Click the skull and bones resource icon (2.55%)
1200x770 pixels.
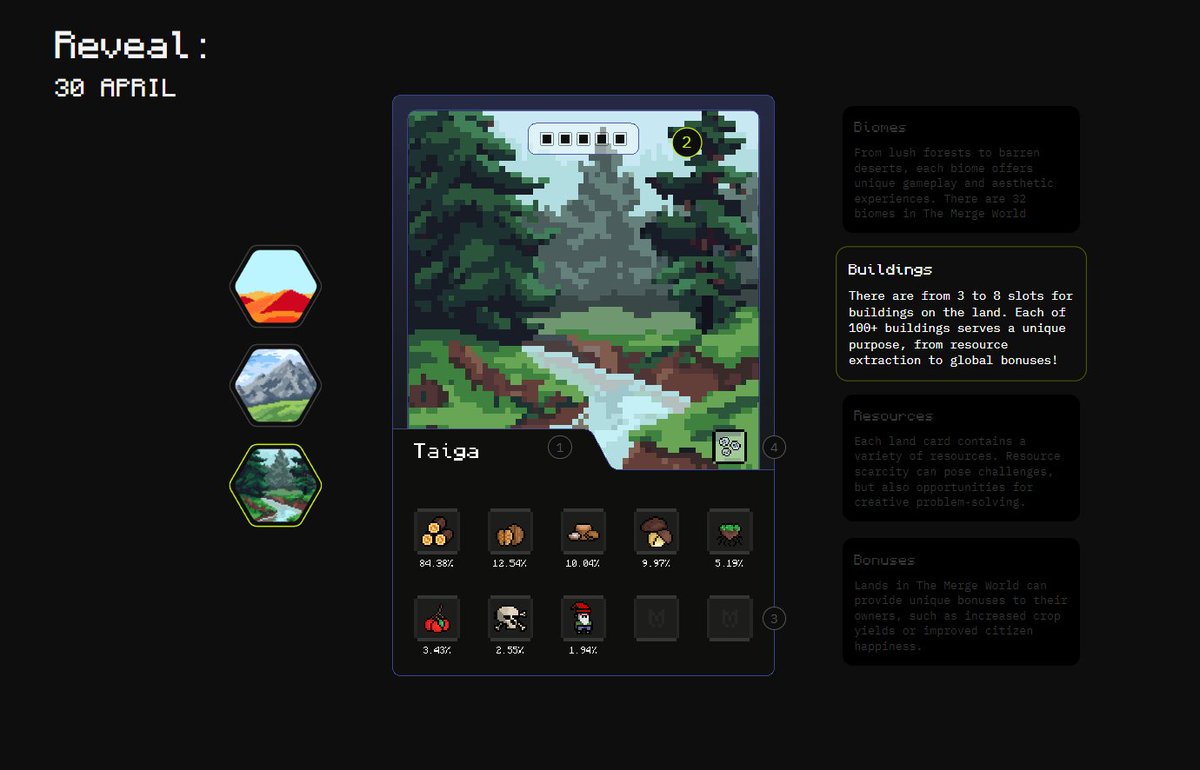click(x=510, y=618)
